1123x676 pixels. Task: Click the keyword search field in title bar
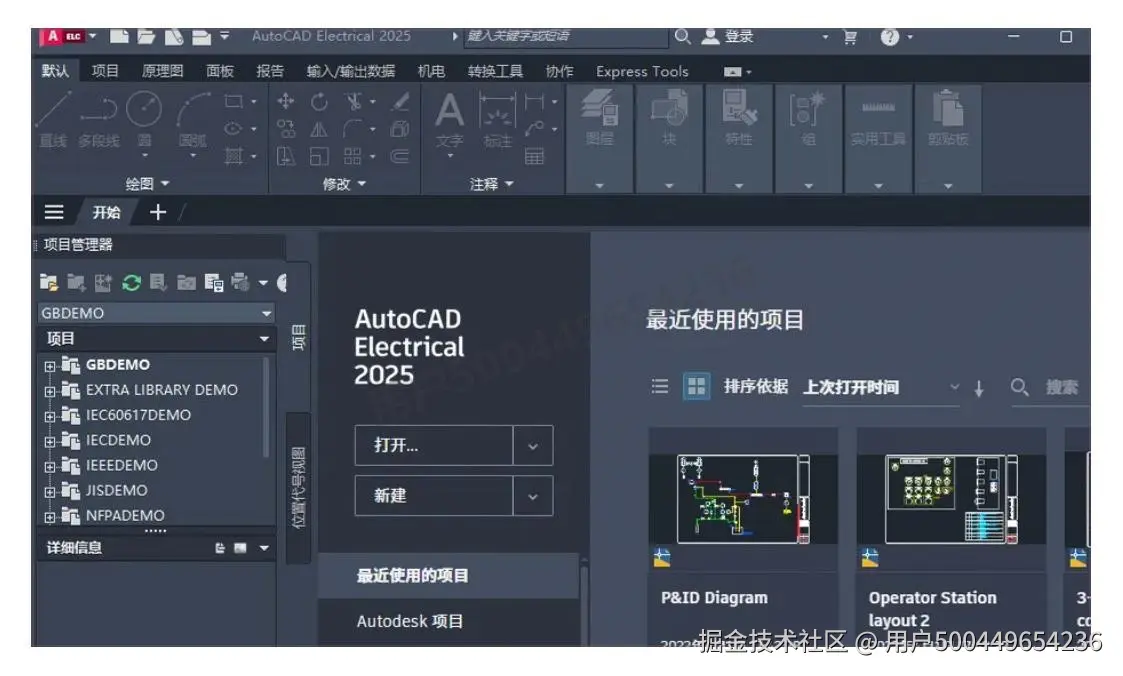point(566,37)
